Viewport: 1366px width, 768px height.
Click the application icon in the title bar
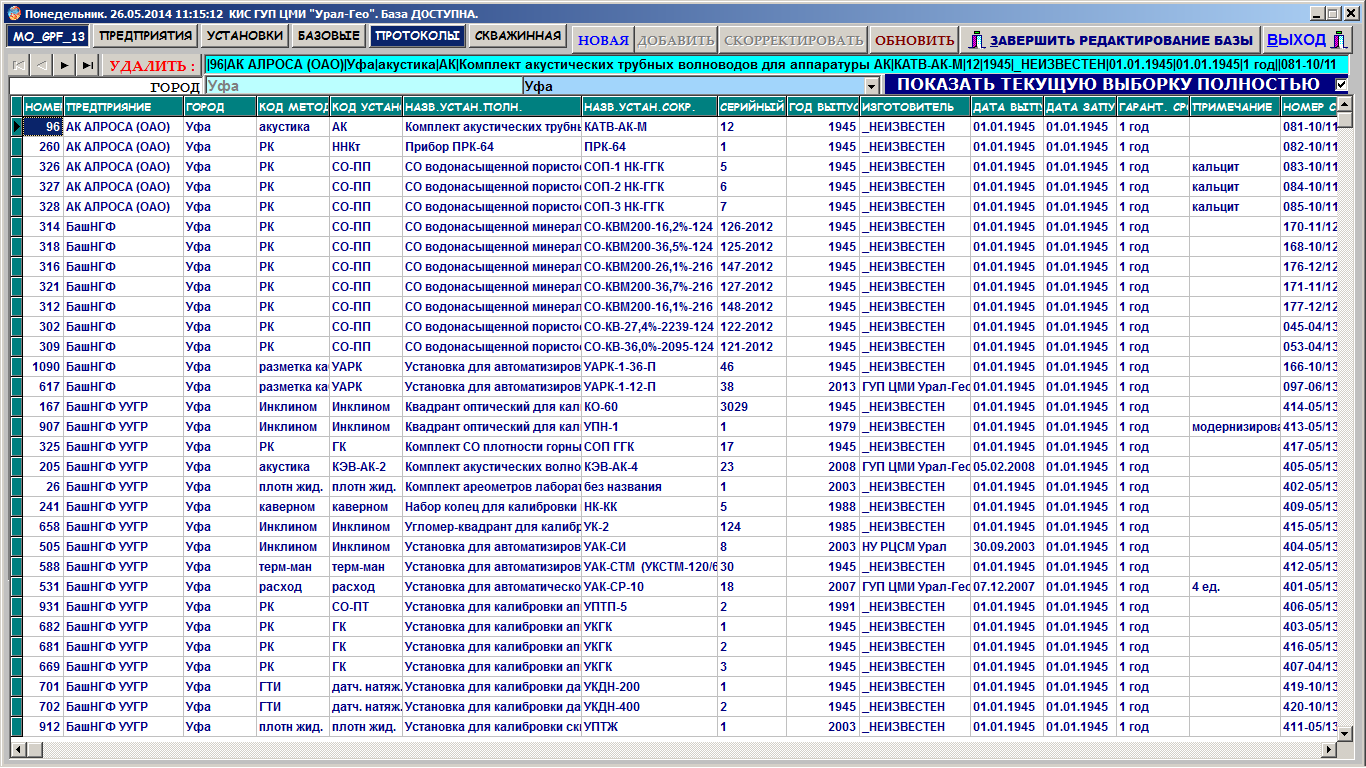(x=13, y=14)
